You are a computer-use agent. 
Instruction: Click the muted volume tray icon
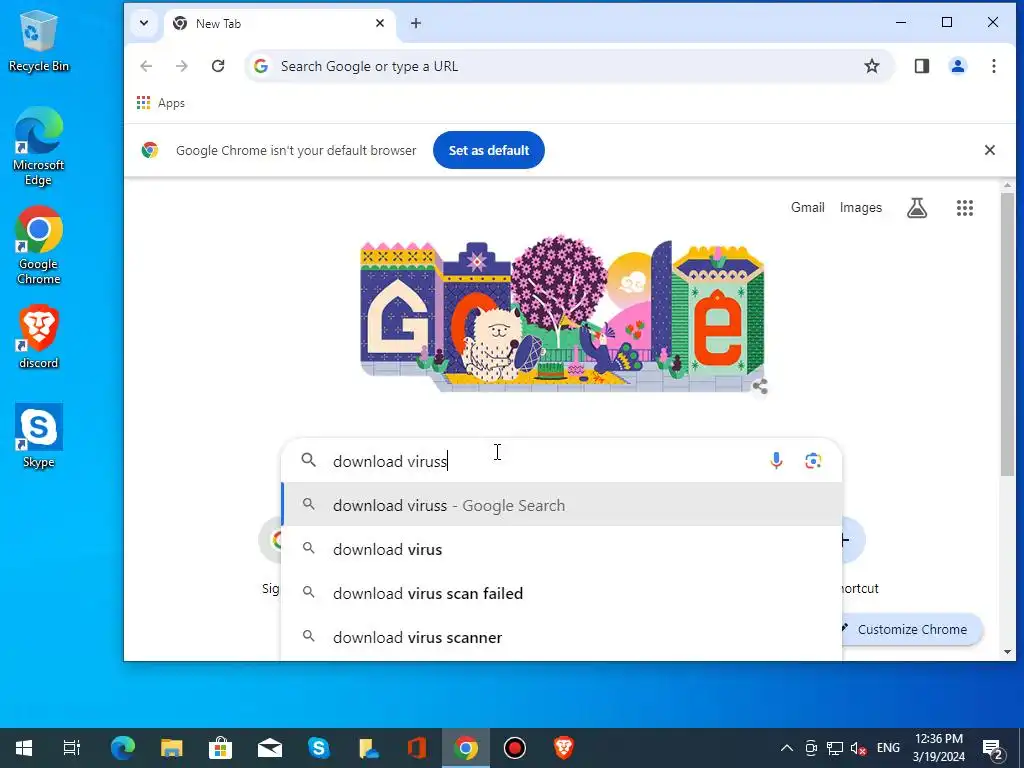click(x=859, y=748)
